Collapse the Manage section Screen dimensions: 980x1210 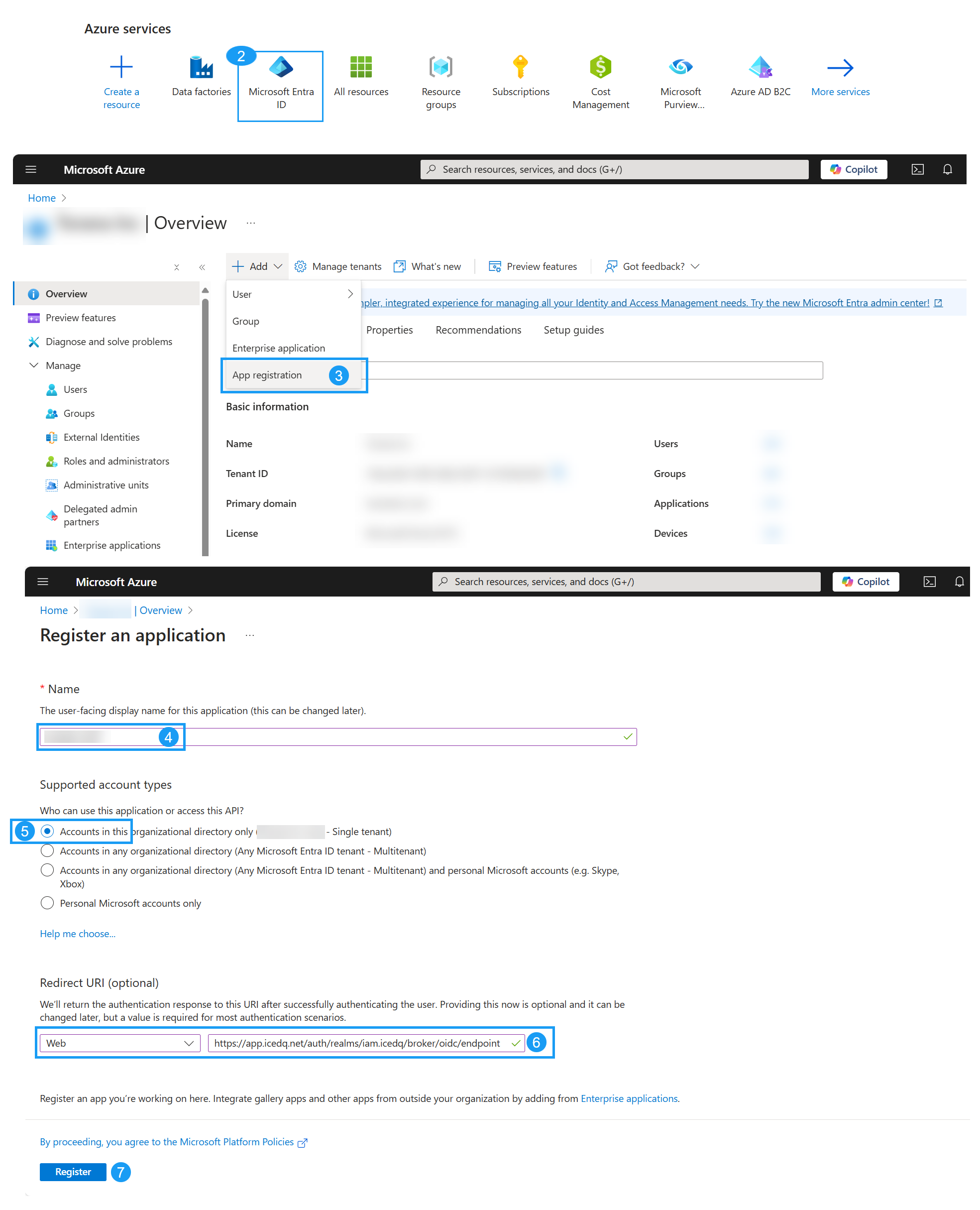[34, 365]
